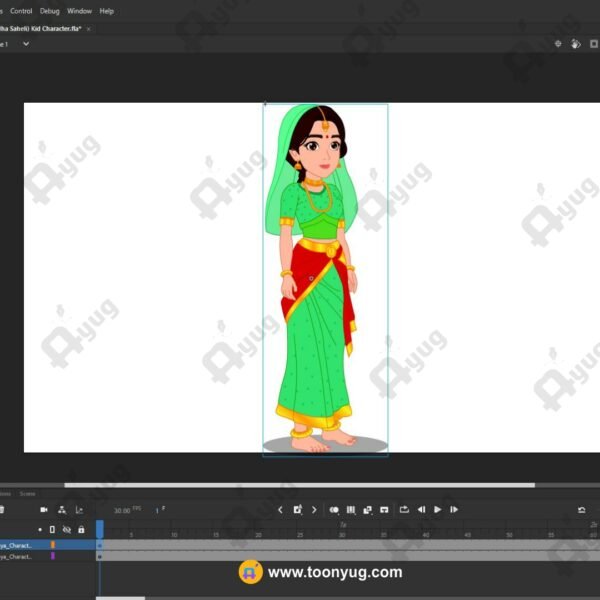Select the first Charact.. layer
The image size is (600, 600).
(x=16, y=545)
